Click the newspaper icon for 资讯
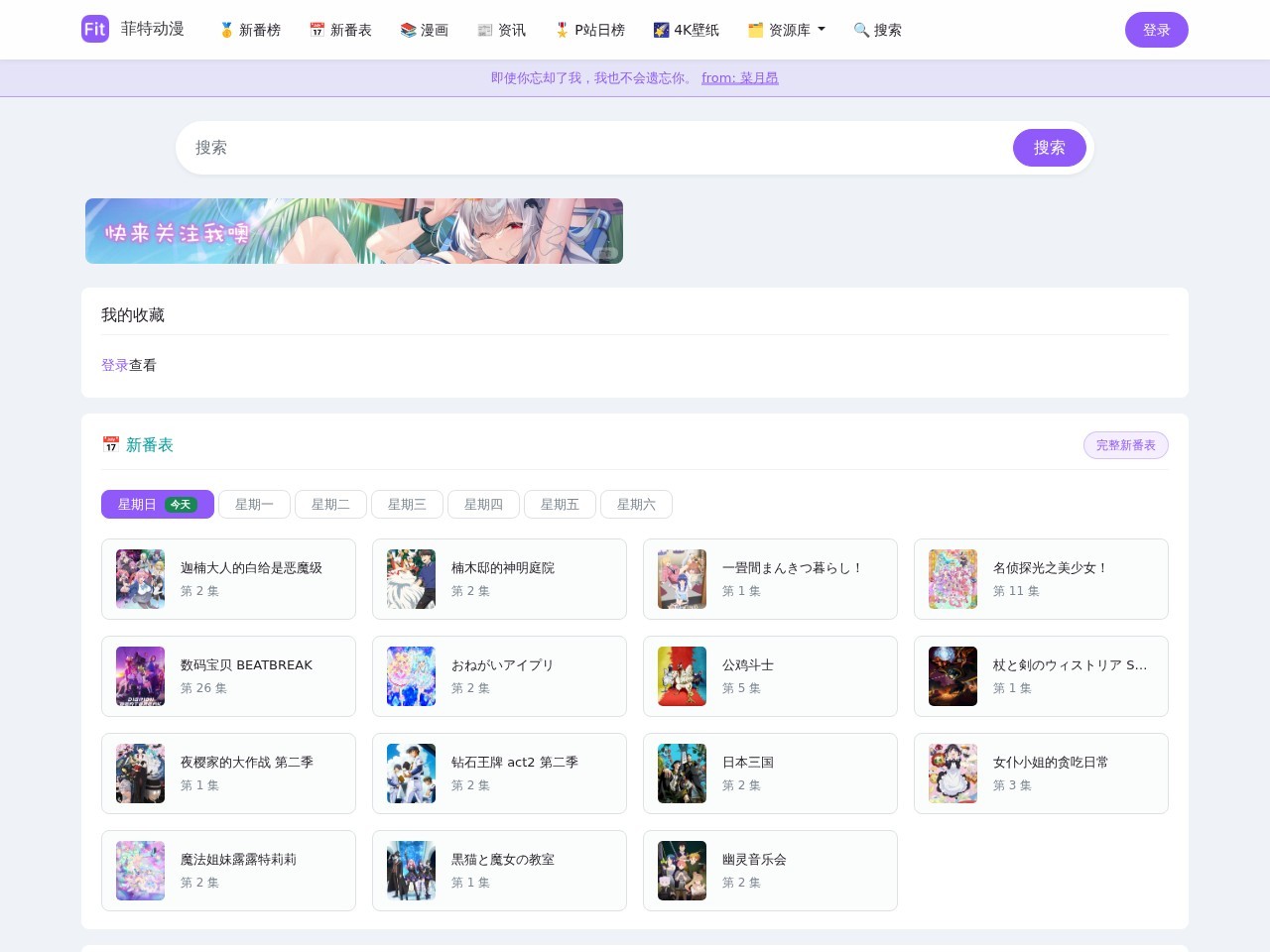The width and height of the screenshot is (1270, 952). coord(485,30)
